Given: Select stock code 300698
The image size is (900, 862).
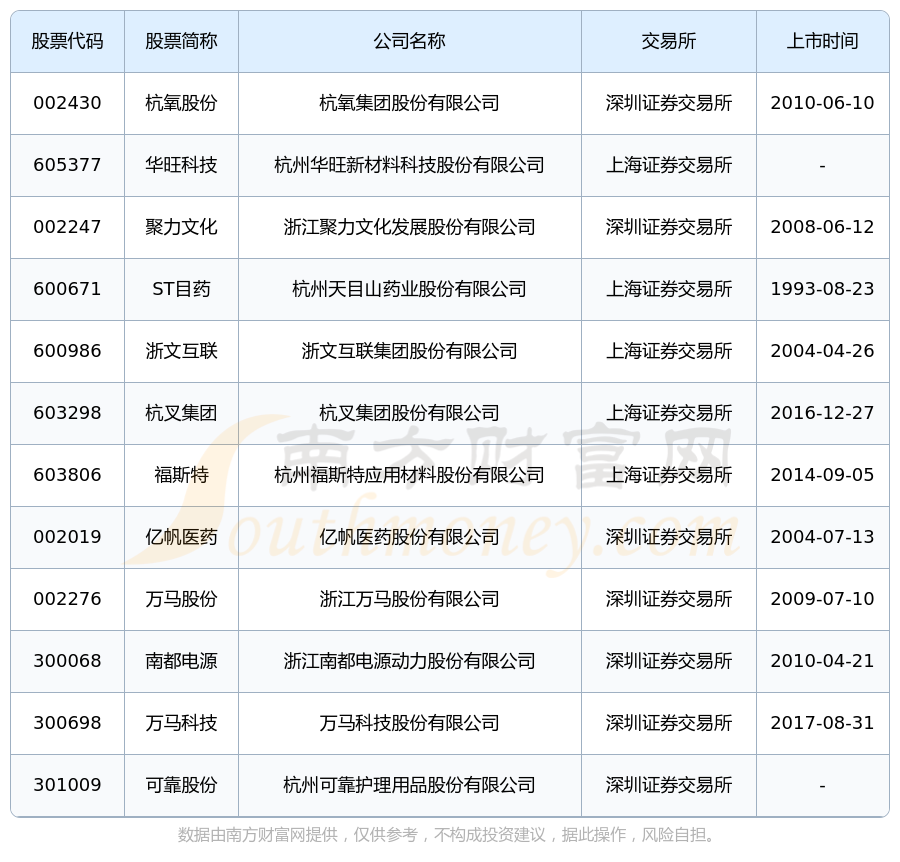Looking at the screenshot, I should 67,723.
